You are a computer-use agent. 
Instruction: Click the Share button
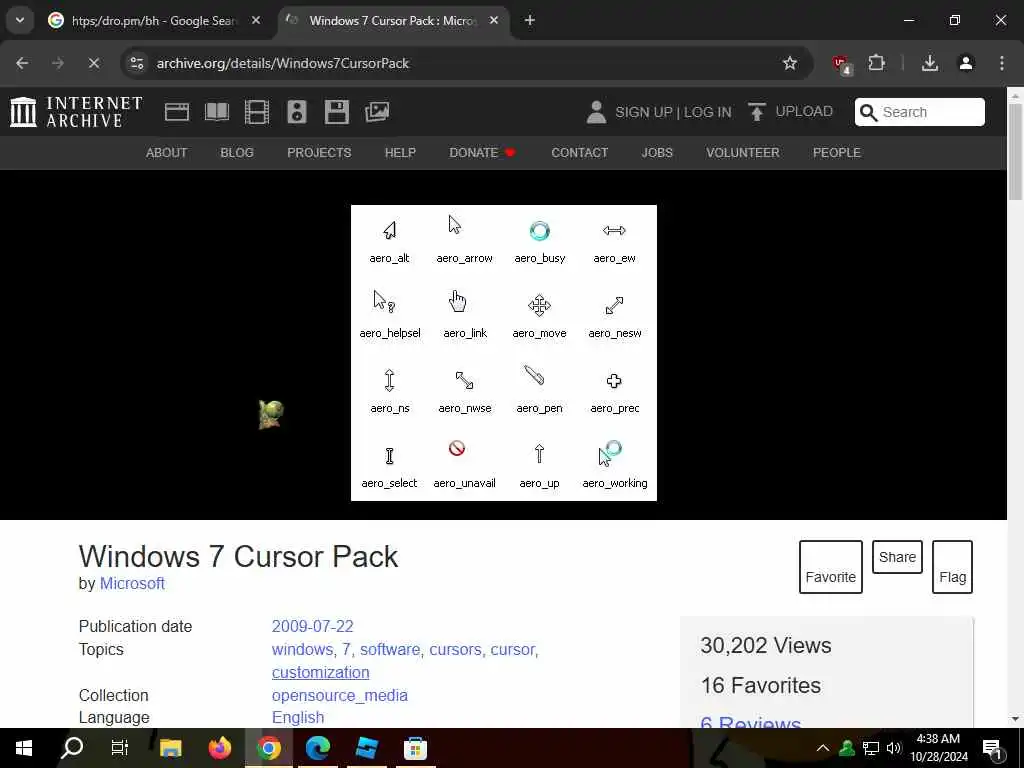[897, 557]
